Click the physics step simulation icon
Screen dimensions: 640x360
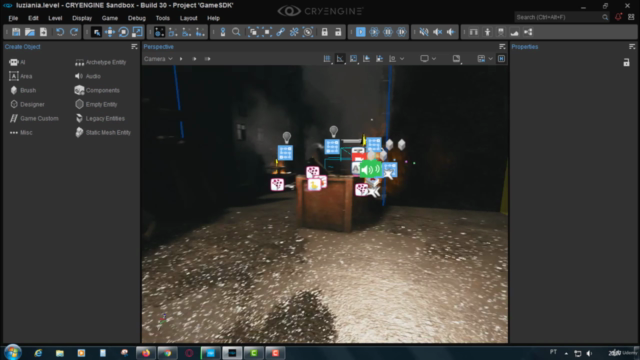(x=402, y=32)
